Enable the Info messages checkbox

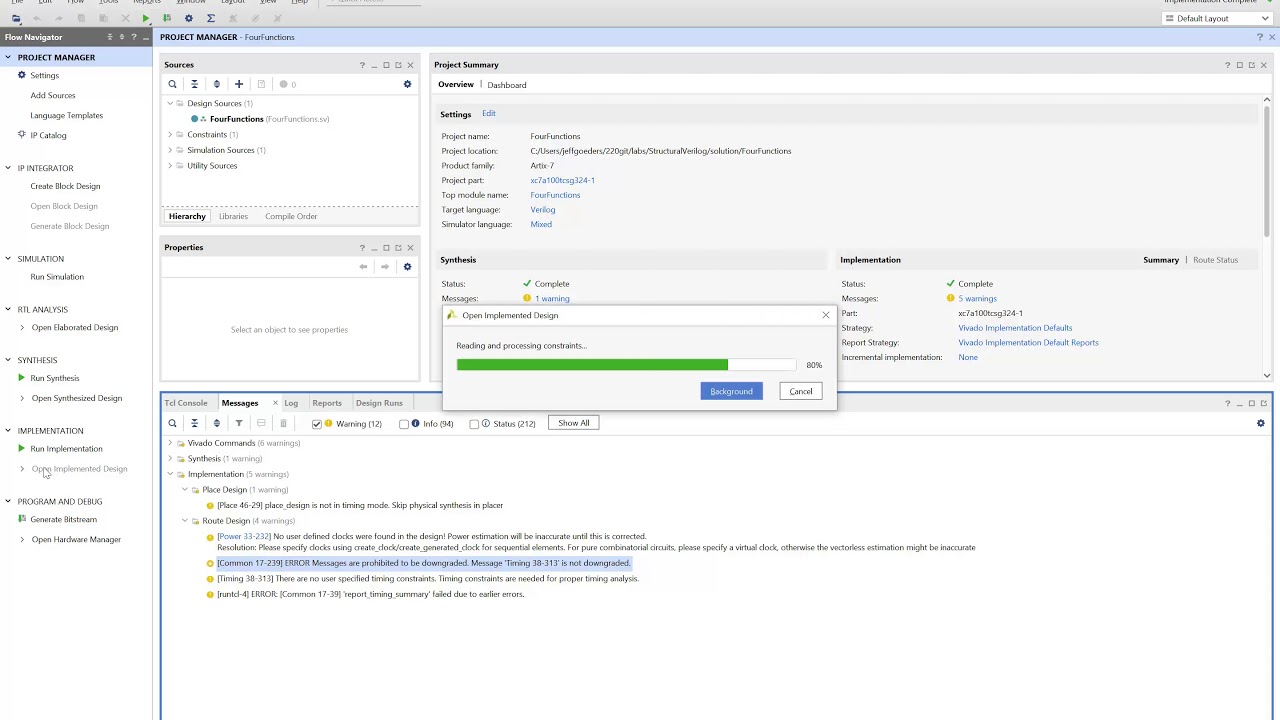404,424
